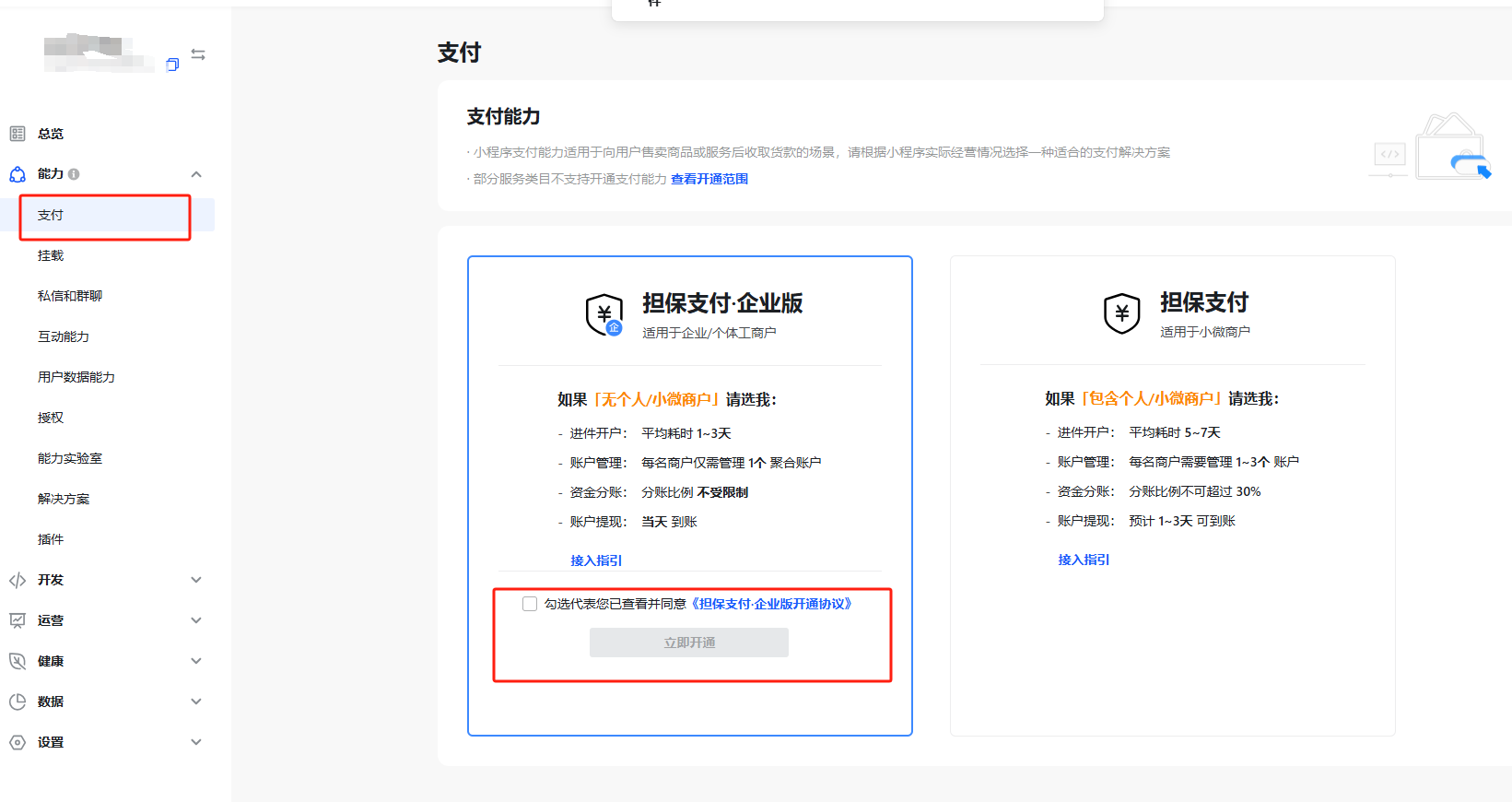Image resolution: width=1512 pixels, height=802 pixels.
Task: Expand the 数据 menu chevron
Action: 196,702
